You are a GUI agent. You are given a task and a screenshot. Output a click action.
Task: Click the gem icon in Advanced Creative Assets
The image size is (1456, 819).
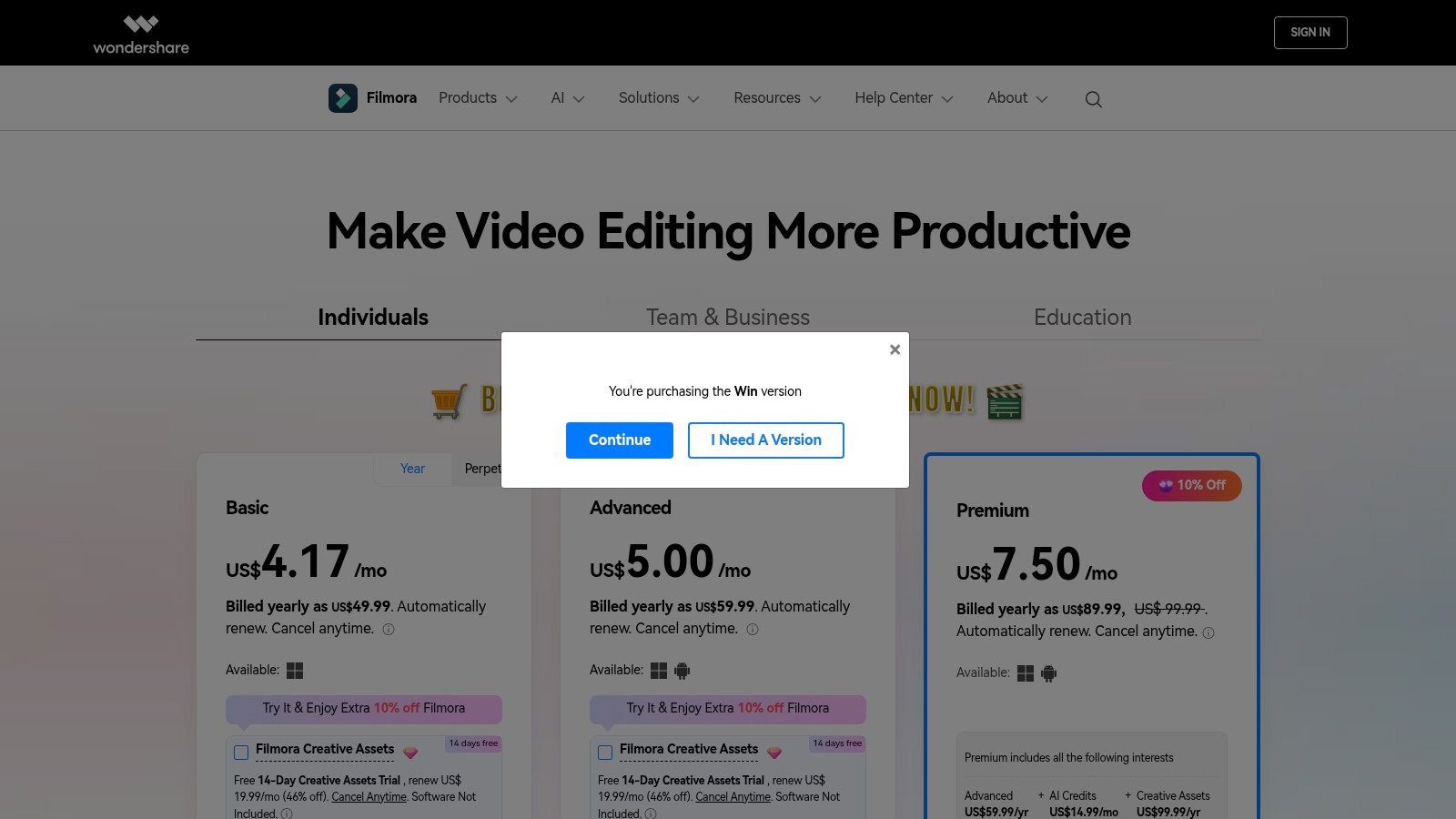pos(774,753)
